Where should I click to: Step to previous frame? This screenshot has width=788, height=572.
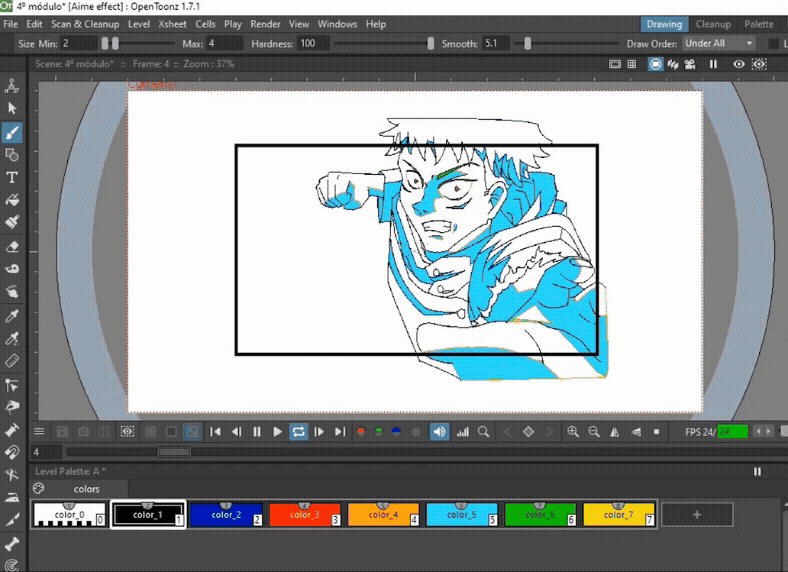click(236, 432)
